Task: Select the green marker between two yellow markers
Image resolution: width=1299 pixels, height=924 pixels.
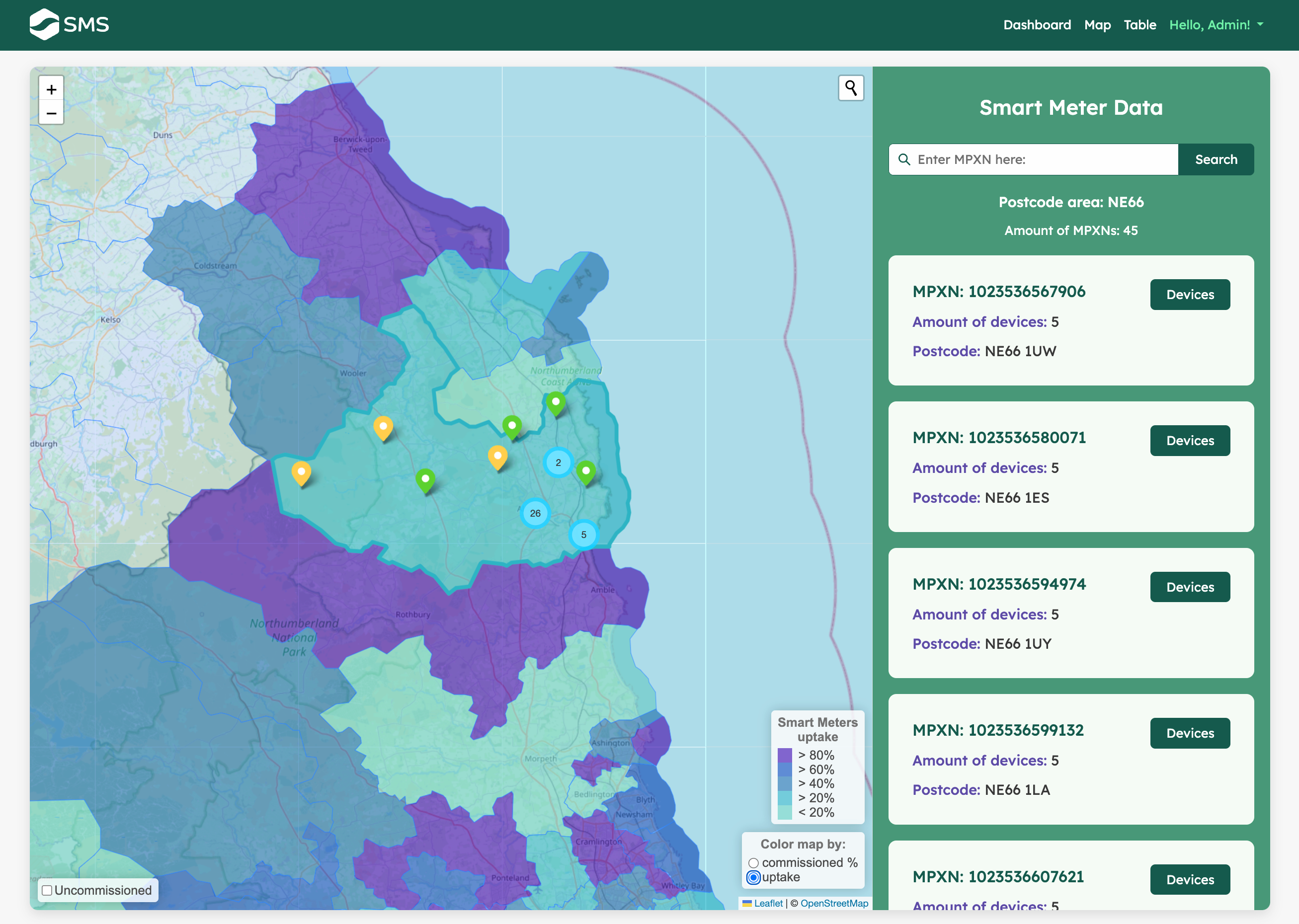Action: pyautogui.click(x=425, y=481)
